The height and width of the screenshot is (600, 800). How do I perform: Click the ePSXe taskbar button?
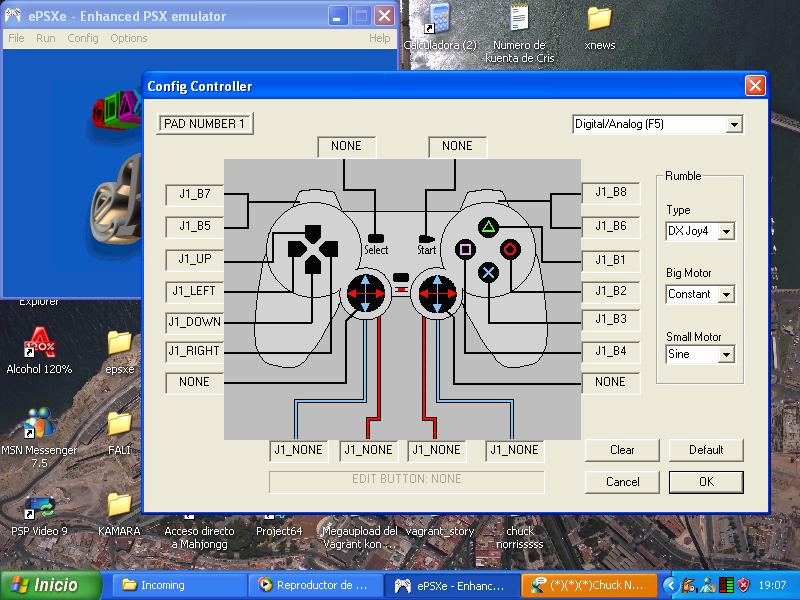click(453, 585)
